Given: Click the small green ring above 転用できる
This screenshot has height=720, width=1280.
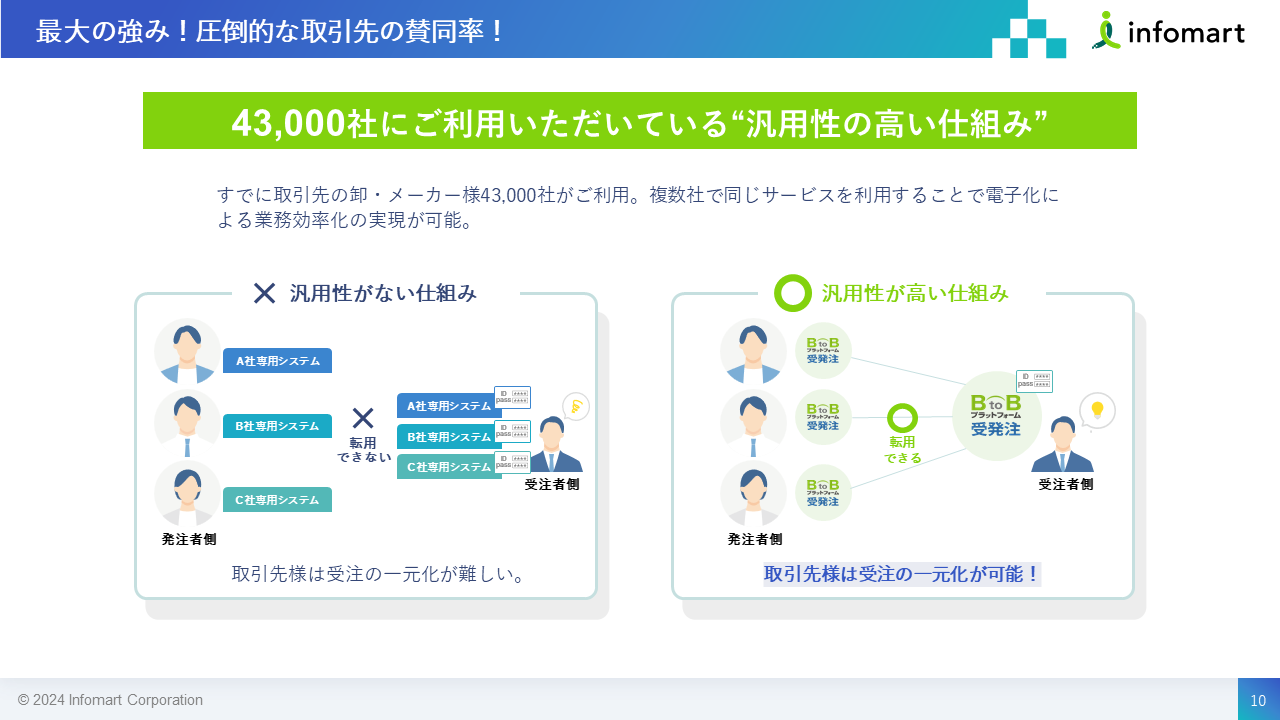Looking at the screenshot, I should tap(902, 418).
